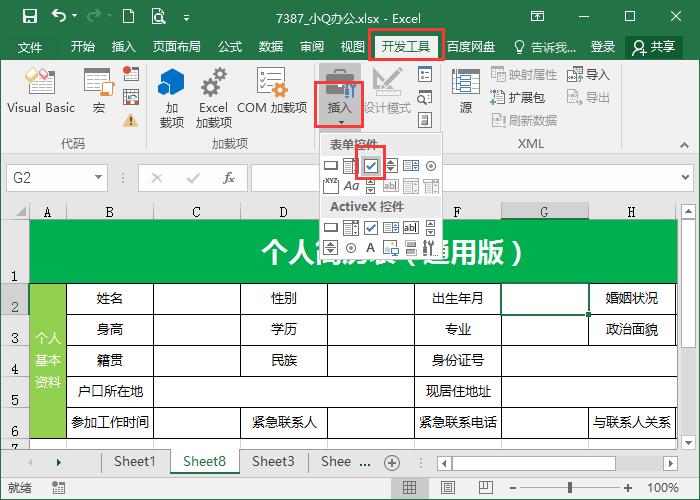This screenshot has width=700, height=500.
Task: Switch to Normal view in status bar
Action: click(x=409, y=488)
